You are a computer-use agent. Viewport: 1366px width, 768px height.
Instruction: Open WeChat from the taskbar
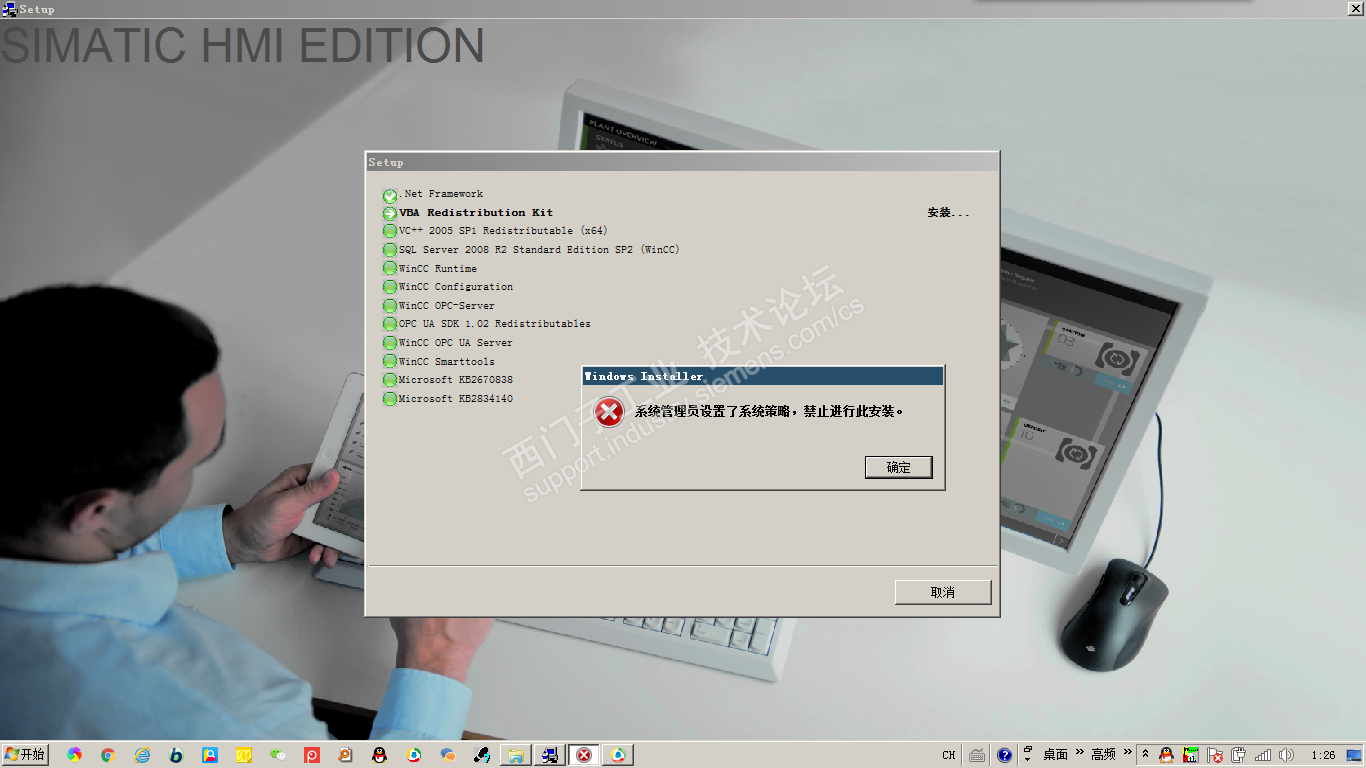coord(278,755)
